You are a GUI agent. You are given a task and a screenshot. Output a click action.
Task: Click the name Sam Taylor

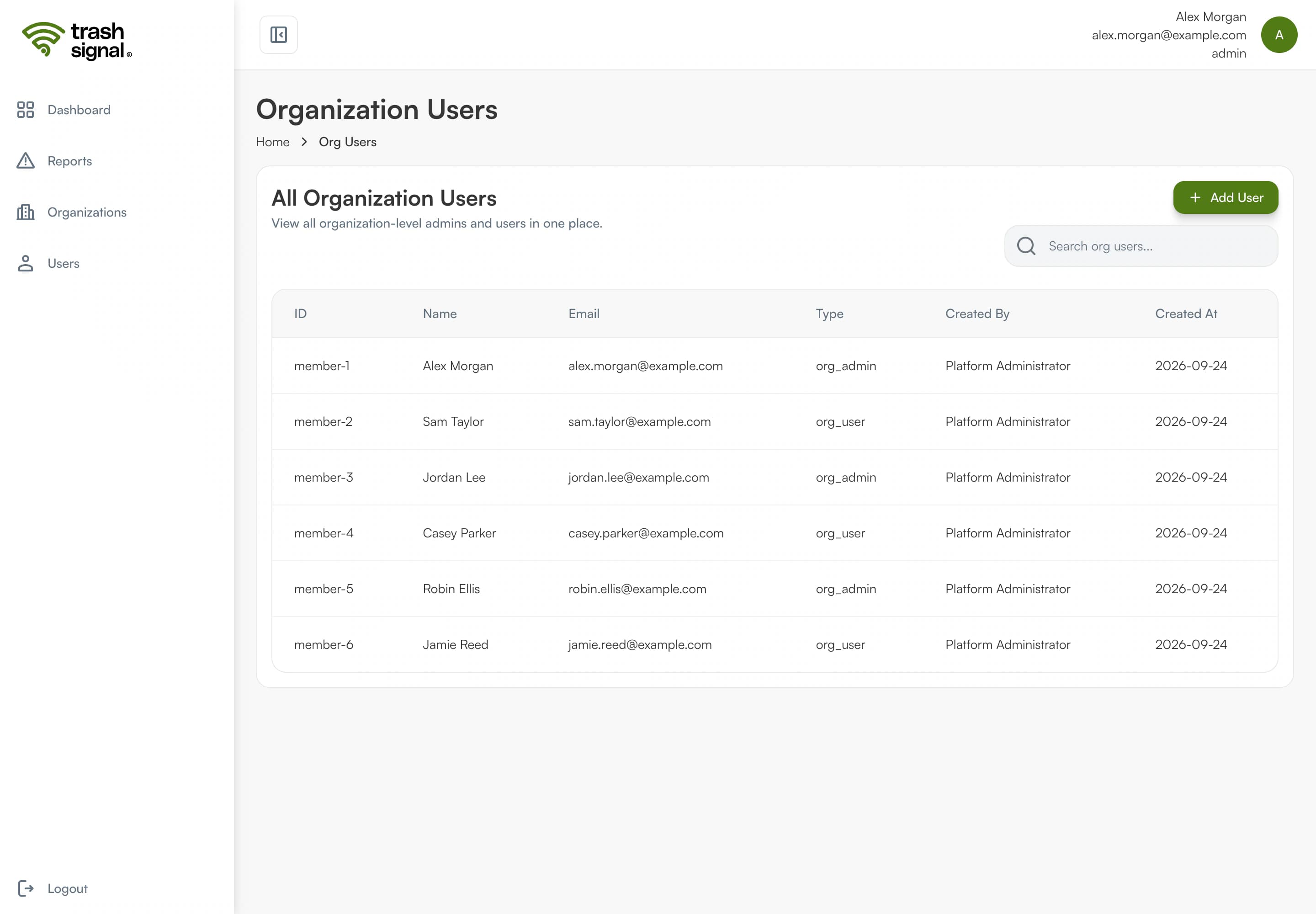[x=453, y=421]
